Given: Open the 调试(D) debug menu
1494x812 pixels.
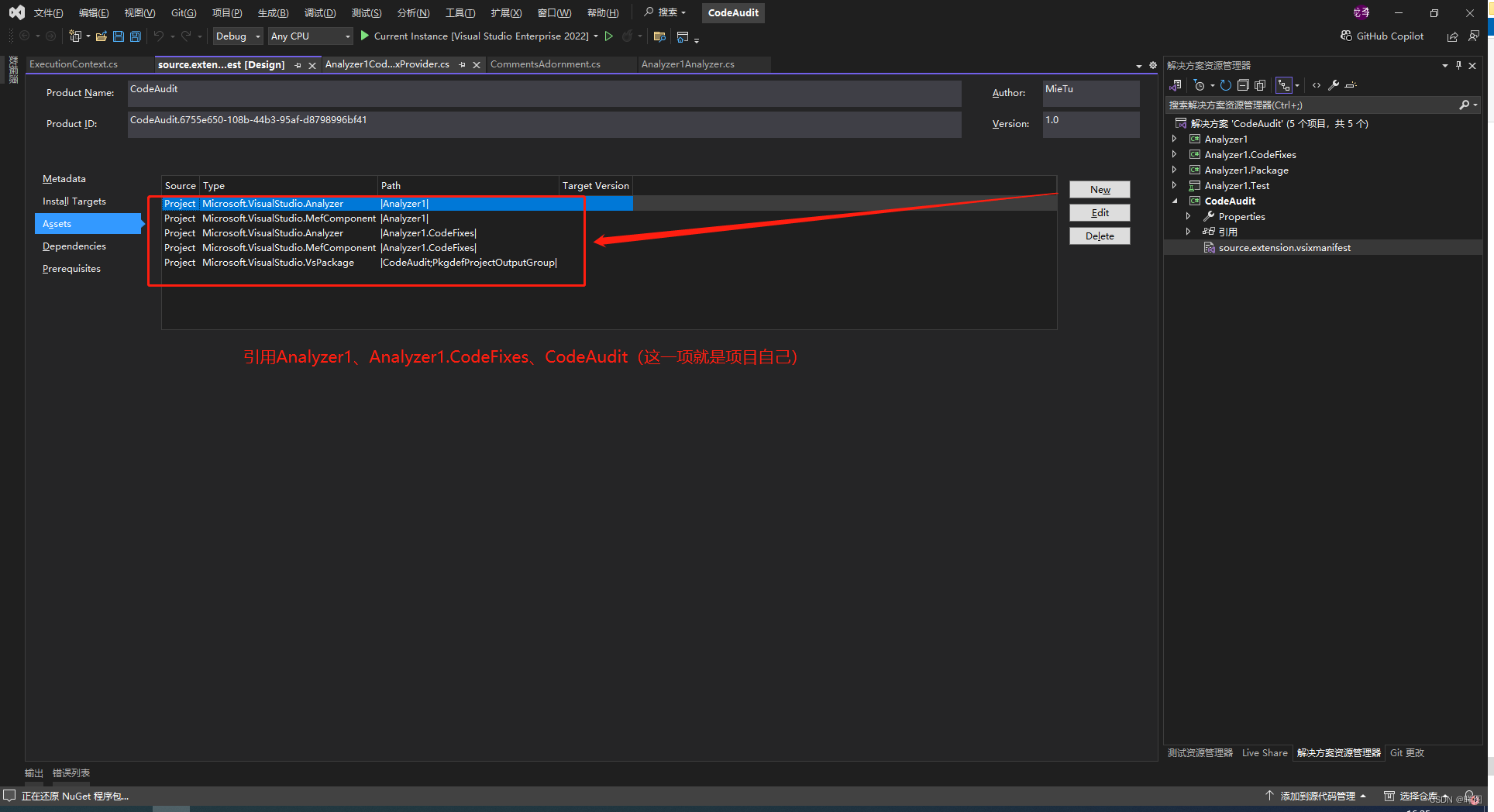Looking at the screenshot, I should click(320, 12).
